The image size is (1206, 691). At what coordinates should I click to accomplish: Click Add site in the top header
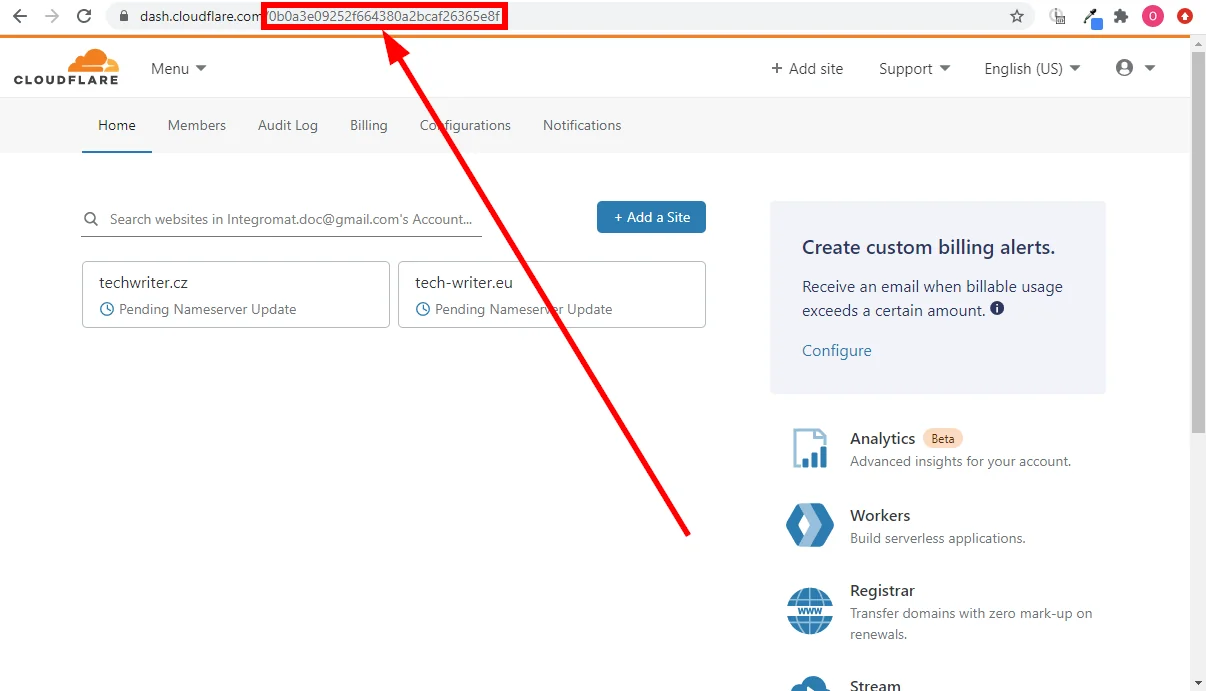coord(807,68)
